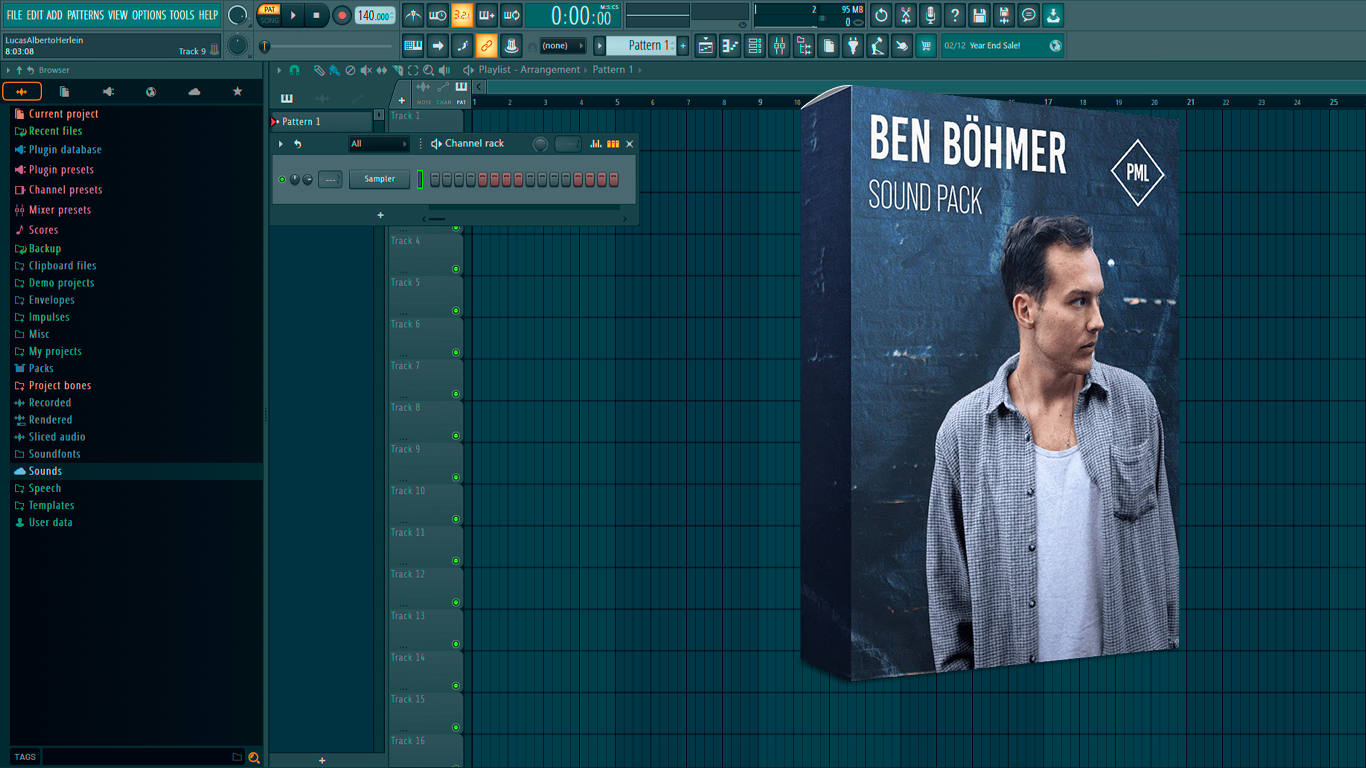1366x768 pixels.
Task: Click the plug icon for plugin picker
Action: click(x=853, y=46)
